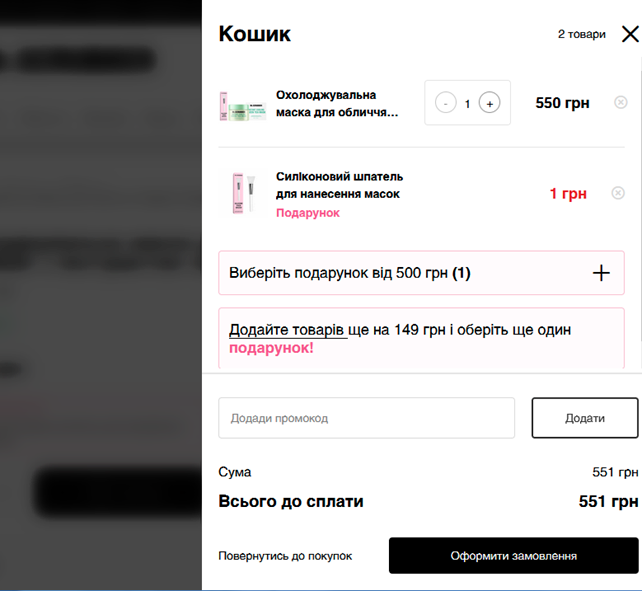Increase mask quantity with plus button
642x591 pixels.
click(x=489, y=103)
